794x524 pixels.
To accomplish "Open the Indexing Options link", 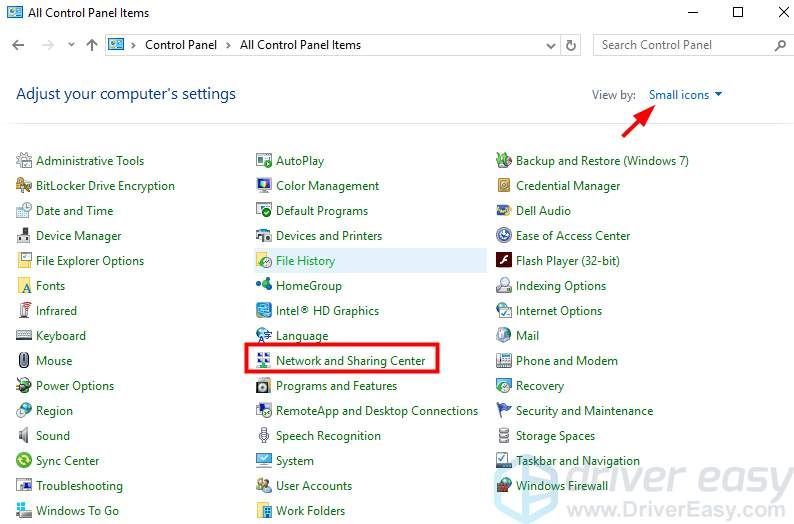I will [x=561, y=286].
